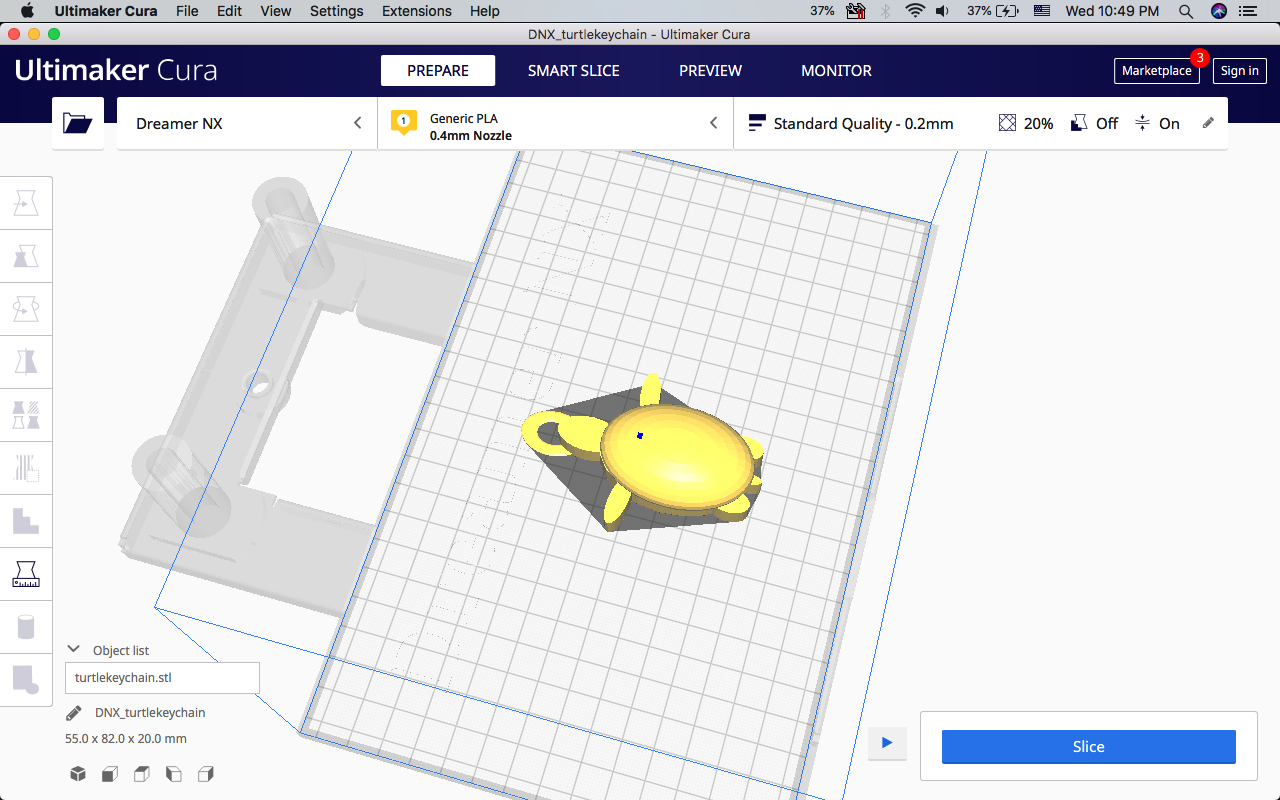Switch to right side view cube icon
The height and width of the screenshot is (800, 1280).
click(x=206, y=774)
